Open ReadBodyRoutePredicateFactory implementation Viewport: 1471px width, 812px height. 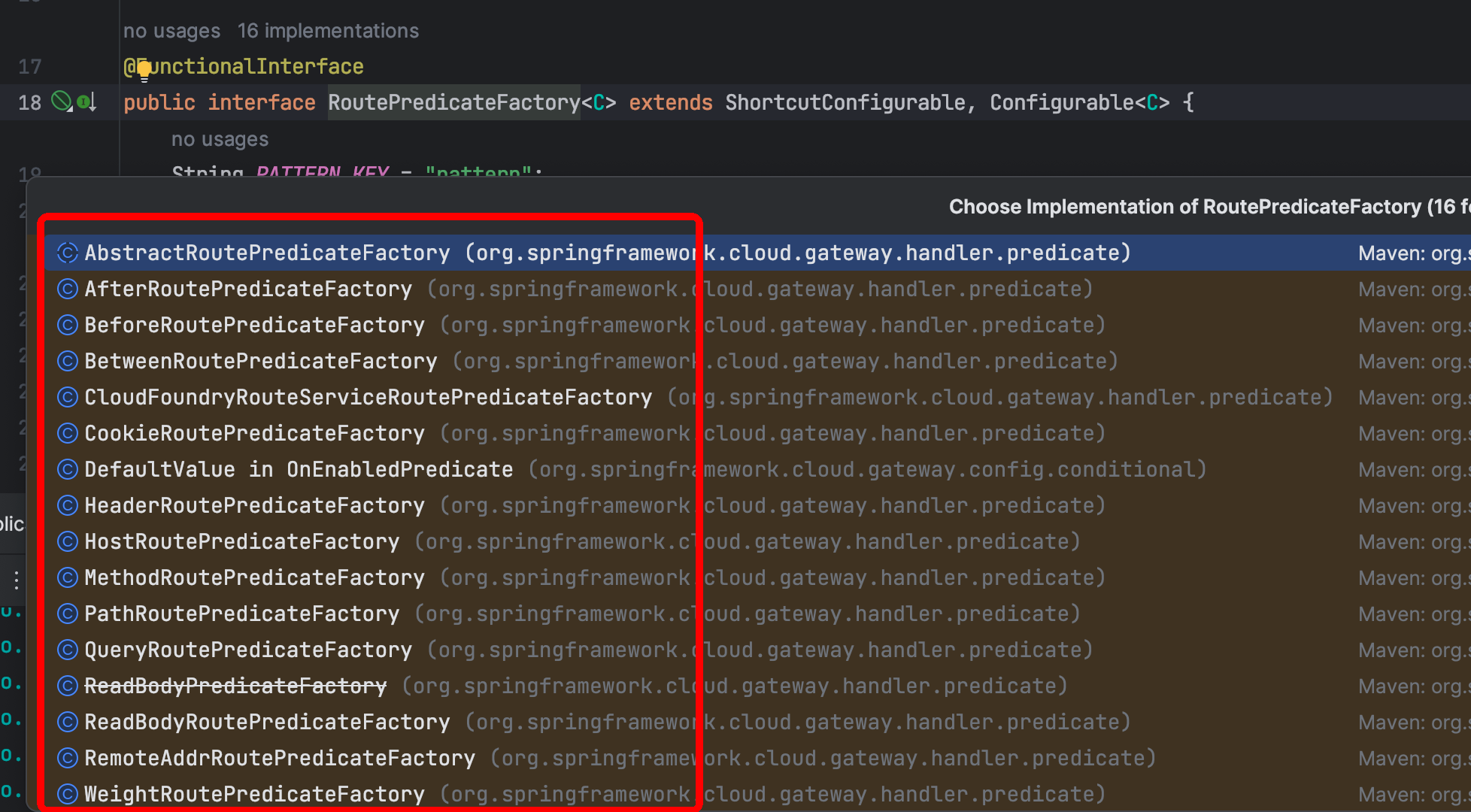(x=758, y=722)
